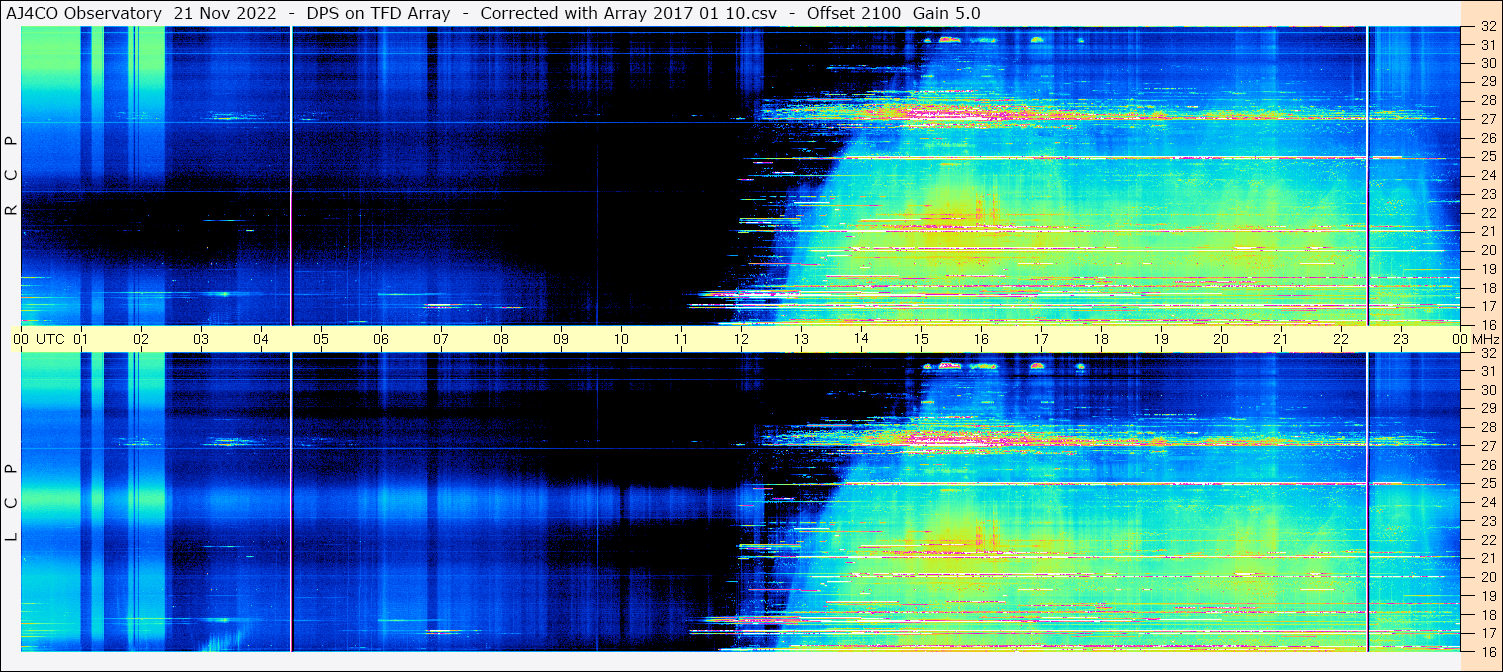This screenshot has width=1503, height=672.
Task: Click the 11 hour mark on time axis
Action: coord(681,339)
